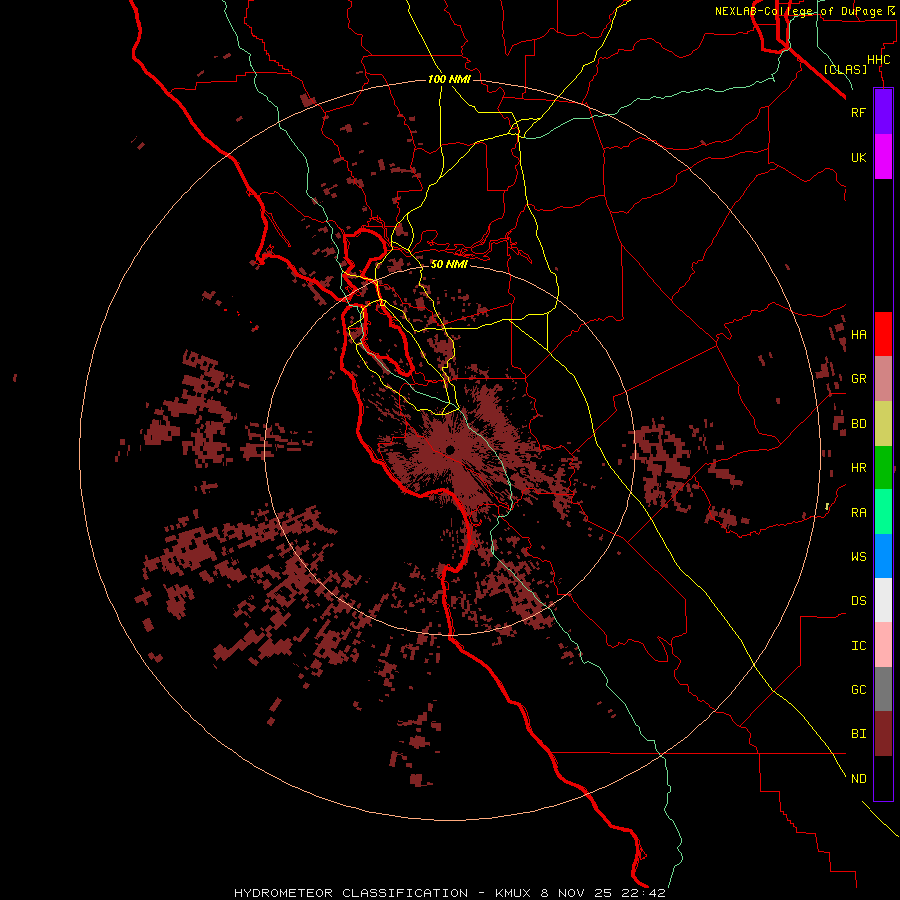This screenshot has width=900, height=900.
Task: Click the KMUX radar site identifier
Action: pyautogui.click(x=512, y=893)
